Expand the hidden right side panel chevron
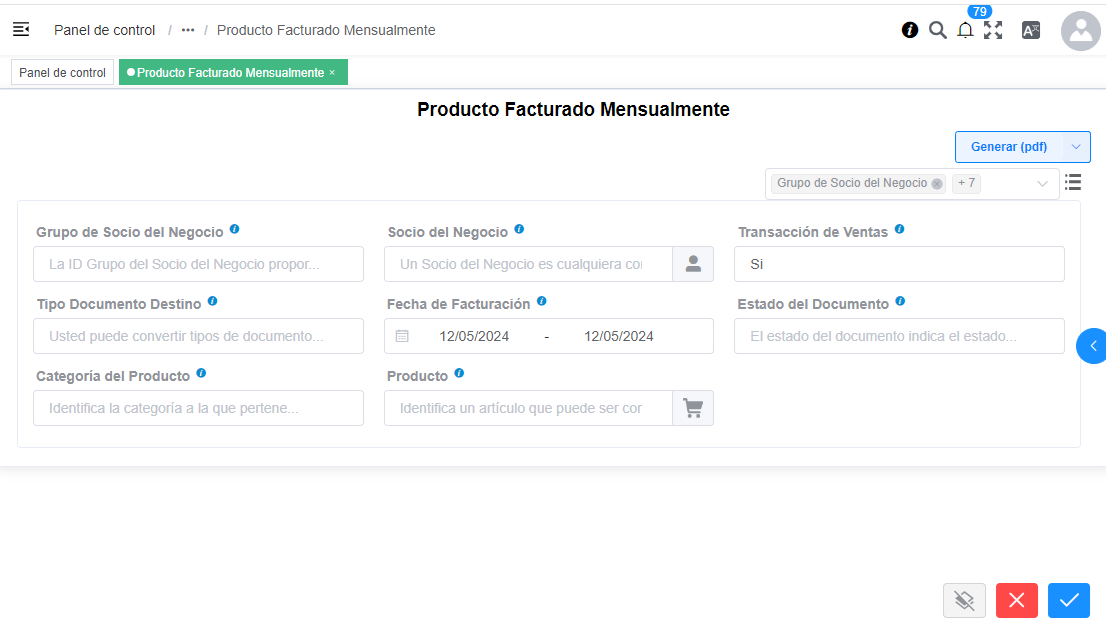Screen dimensions: 1106x622 pos(1092,345)
